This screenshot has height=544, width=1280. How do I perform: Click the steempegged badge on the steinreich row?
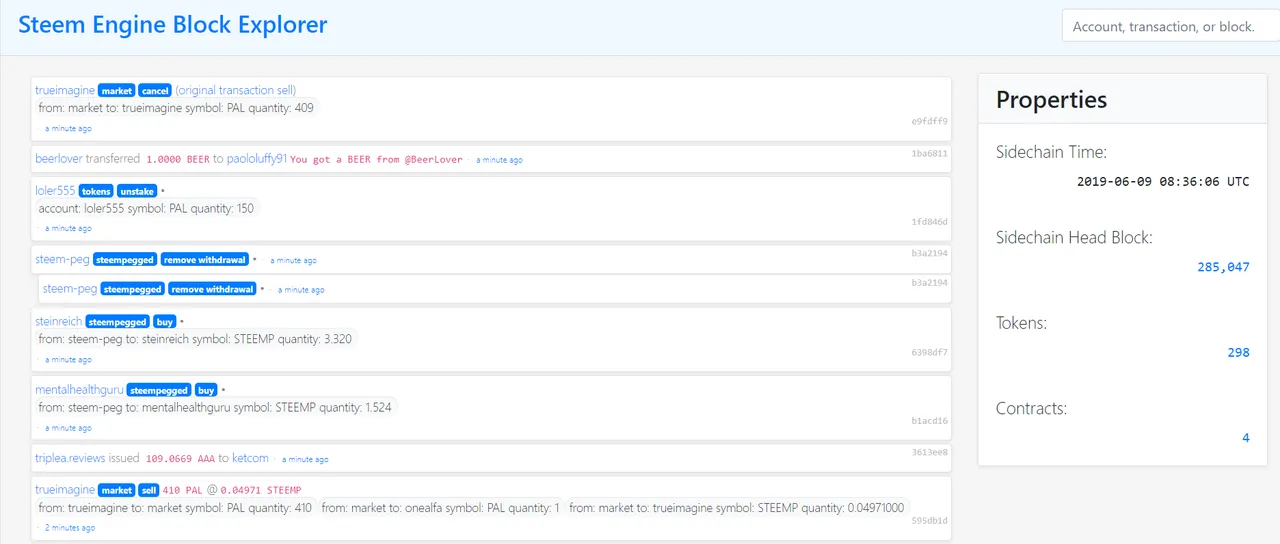point(117,322)
